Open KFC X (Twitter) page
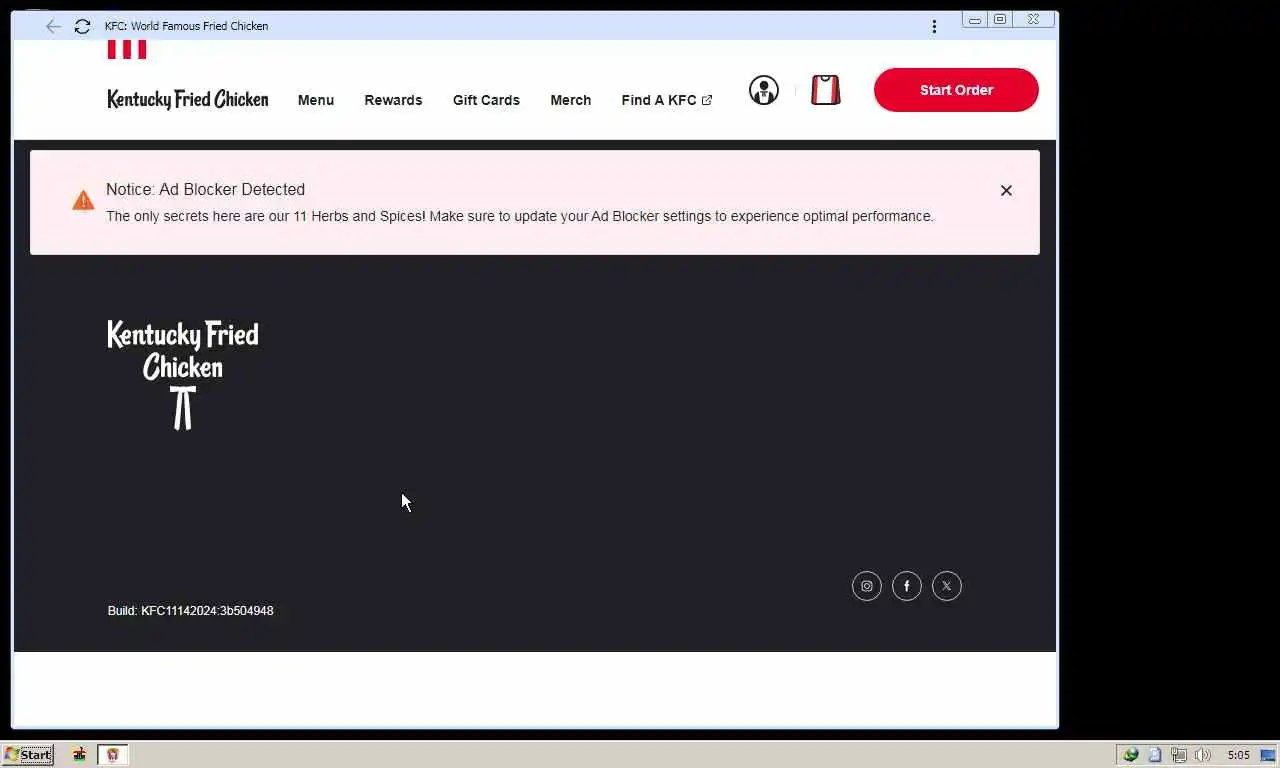The width and height of the screenshot is (1280, 768). (x=947, y=586)
